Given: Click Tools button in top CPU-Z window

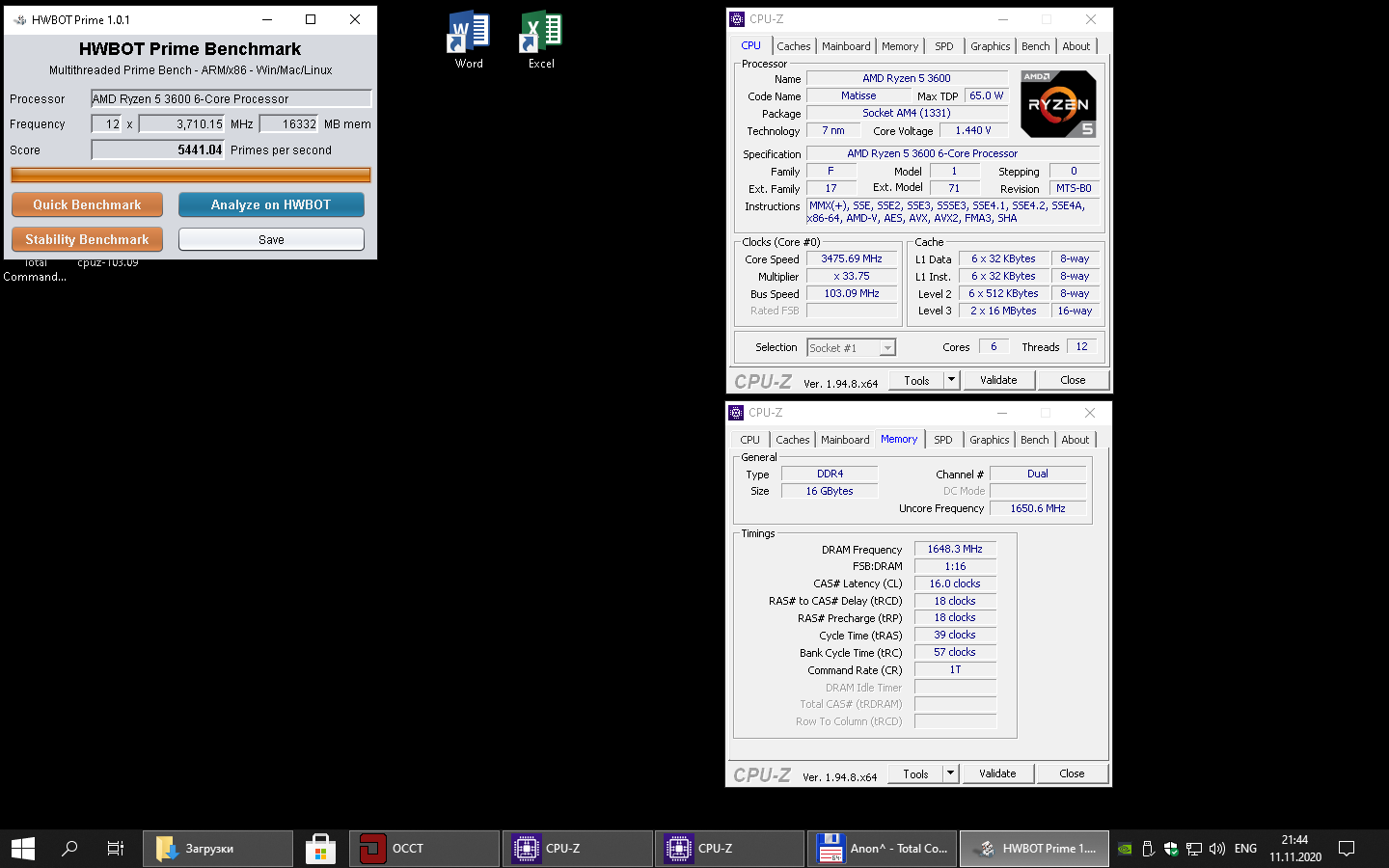Looking at the screenshot, I should tap(916, 380).
